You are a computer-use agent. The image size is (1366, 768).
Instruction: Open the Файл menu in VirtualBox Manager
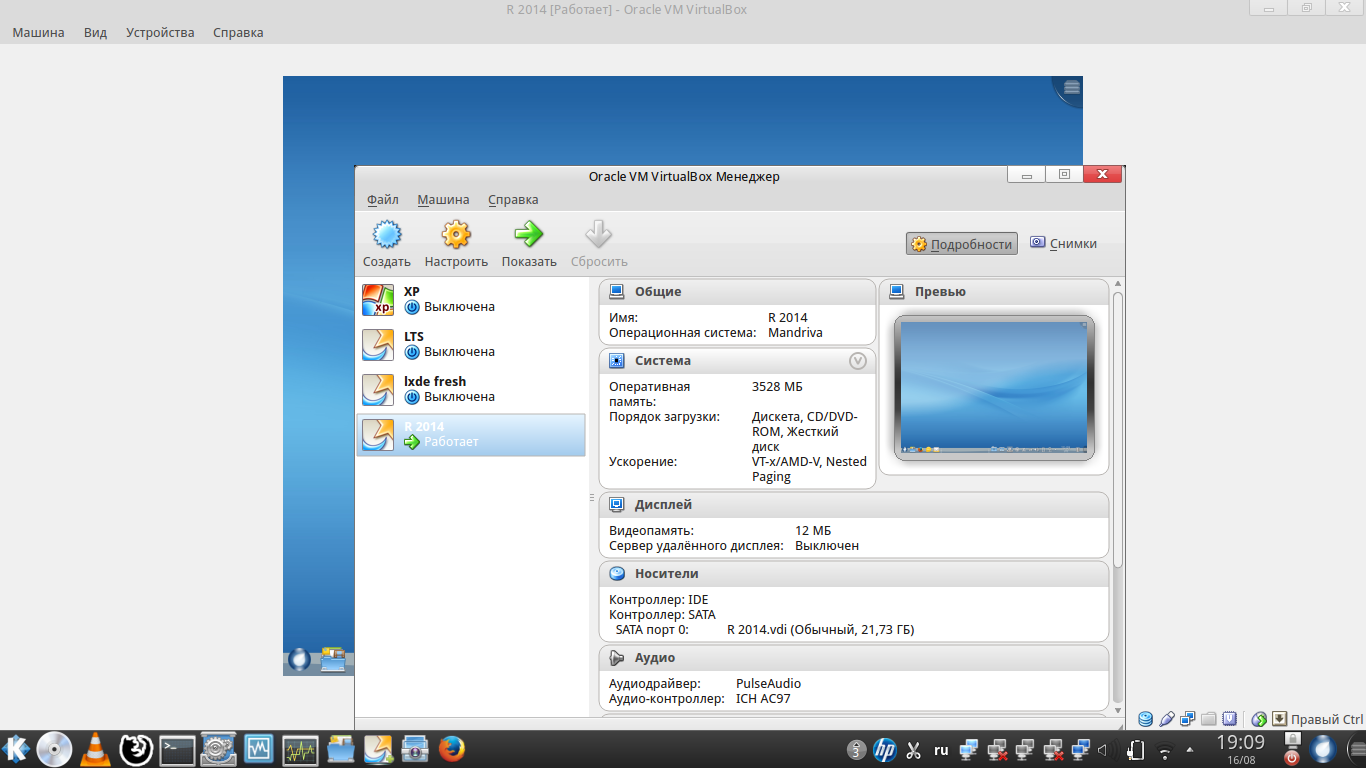382,200
